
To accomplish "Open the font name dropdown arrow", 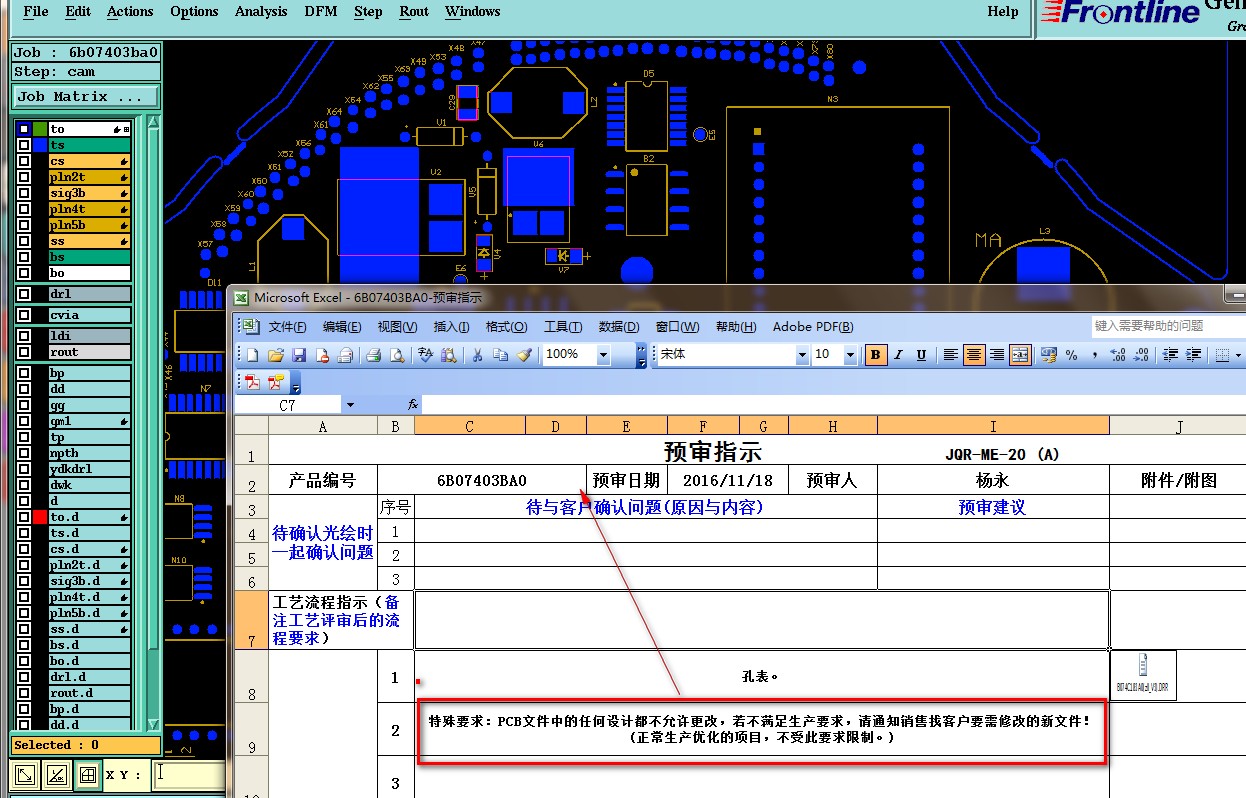I will [801, 355].
